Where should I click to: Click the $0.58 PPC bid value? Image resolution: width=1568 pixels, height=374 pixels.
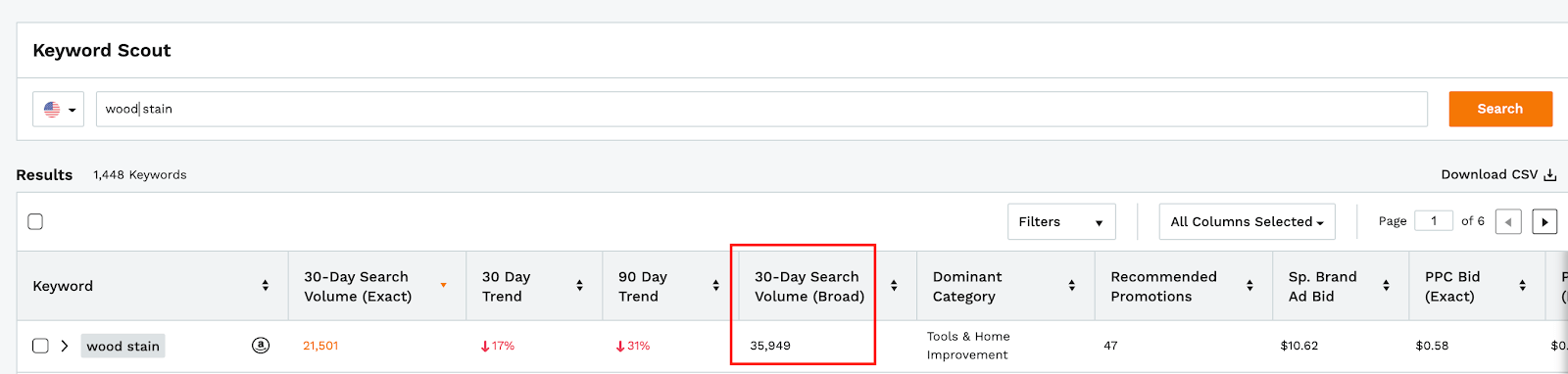1432,346
